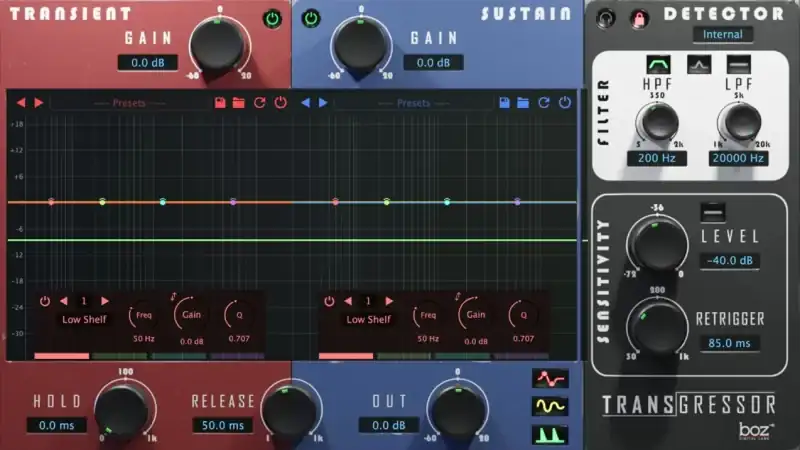Open the blue Sustain Presets menu
The width and height of the screenshot is (800, 450).
pos(413,103)
